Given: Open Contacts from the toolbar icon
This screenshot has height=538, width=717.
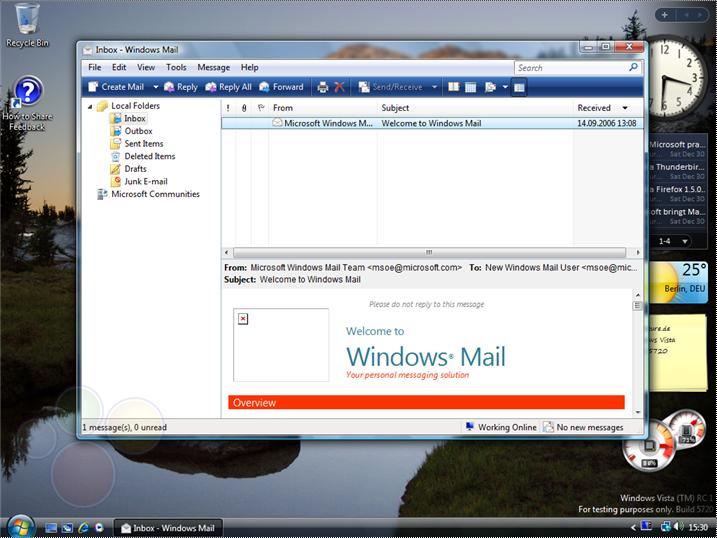Looking at the screenshot, I should (454, 87).
